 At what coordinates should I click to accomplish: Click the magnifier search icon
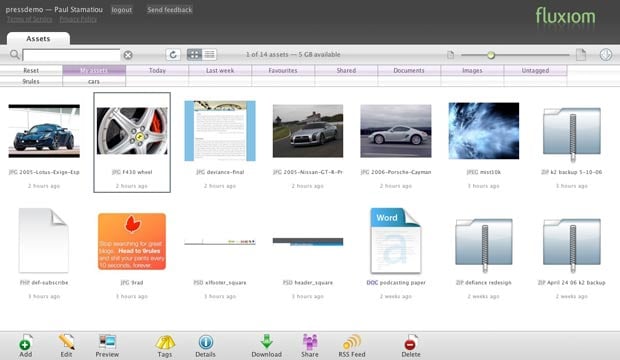15,55
